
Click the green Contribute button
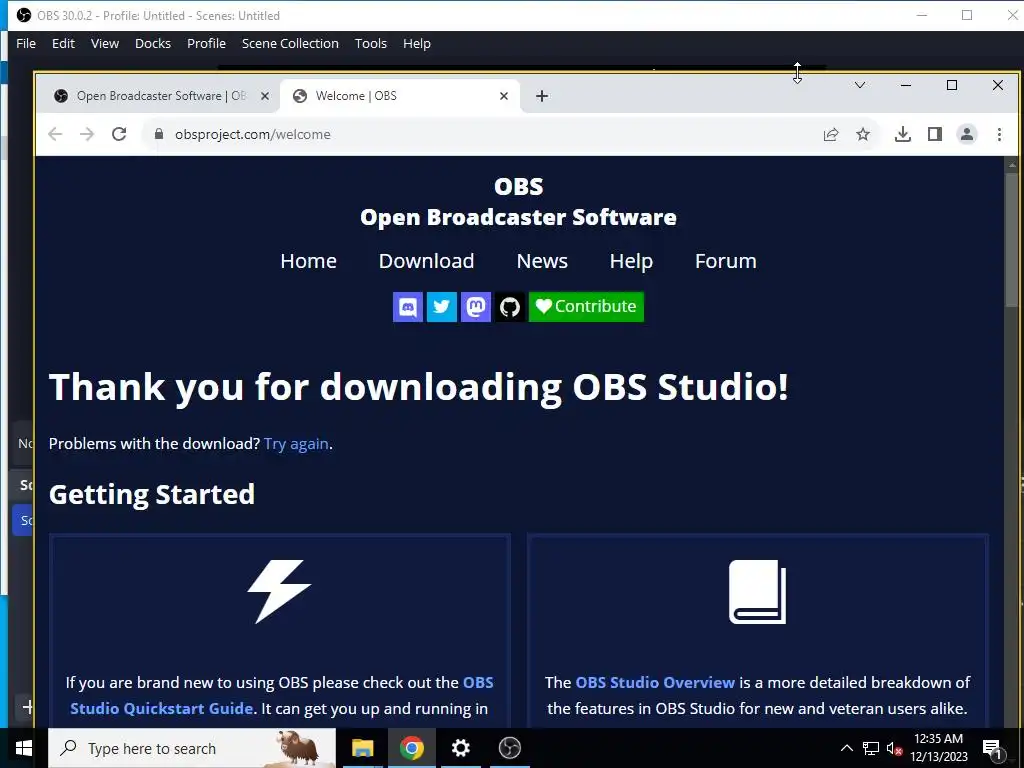point(586,306)
